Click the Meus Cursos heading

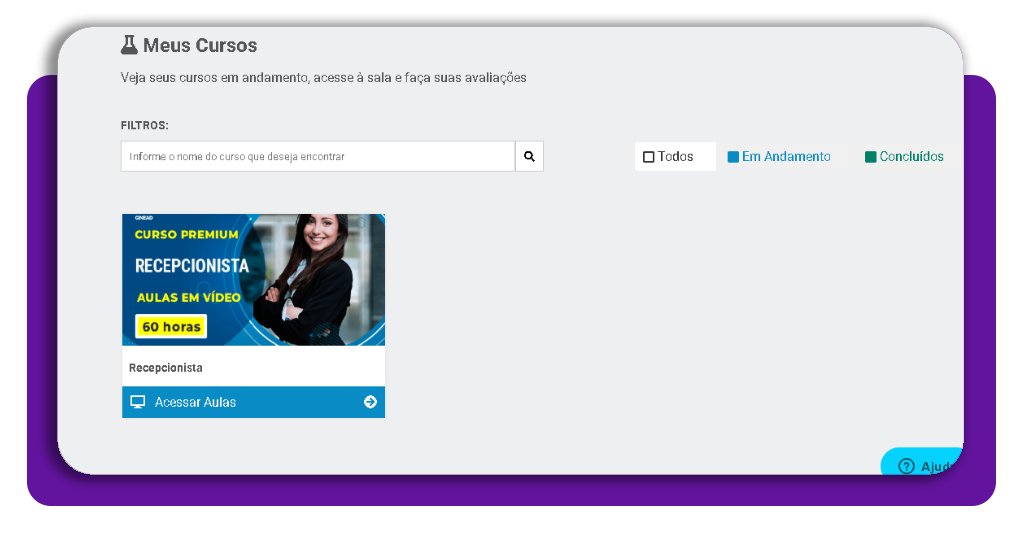[x=200, y=45]
